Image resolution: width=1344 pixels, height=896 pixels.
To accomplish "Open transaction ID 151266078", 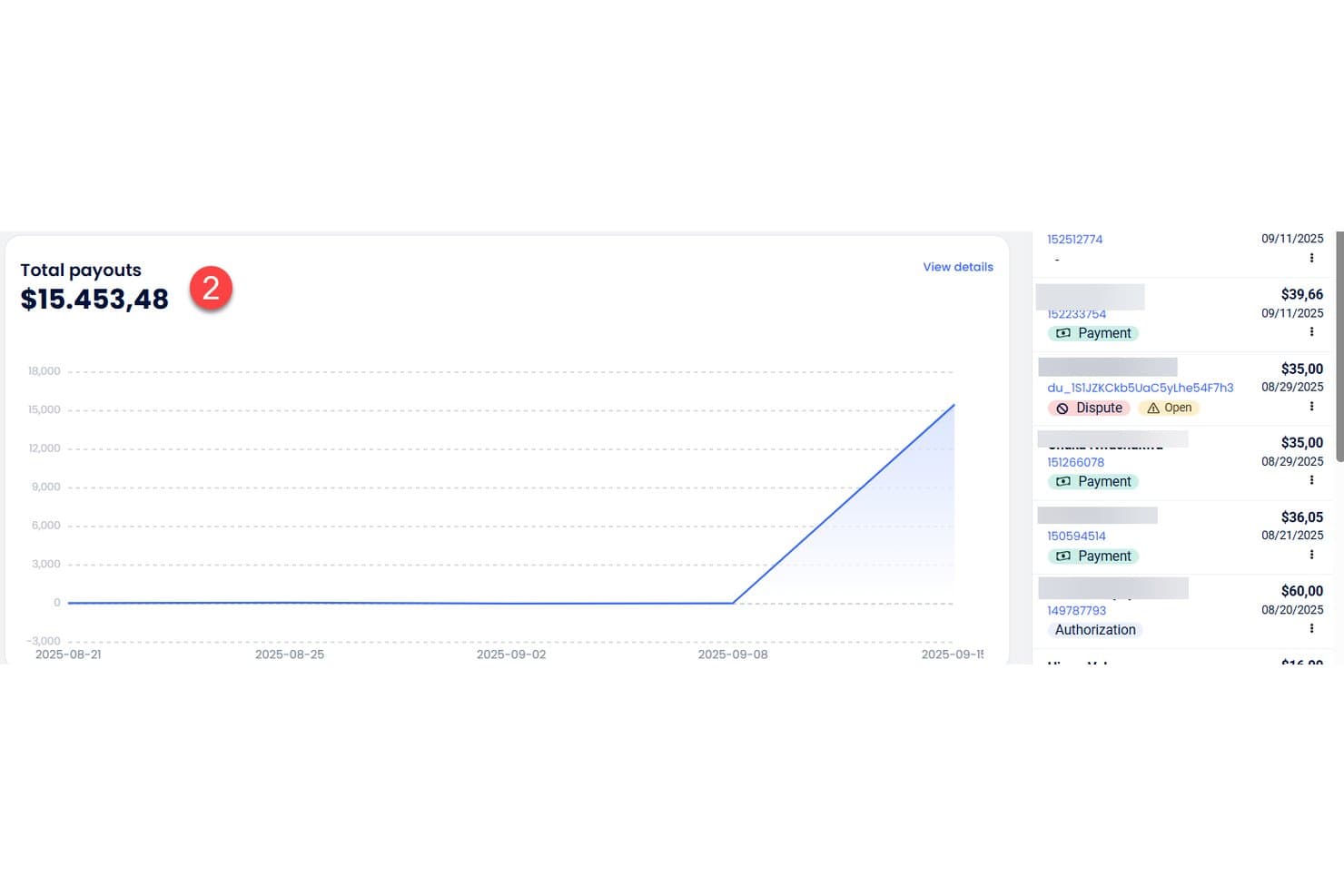I will coord(1075,462).
